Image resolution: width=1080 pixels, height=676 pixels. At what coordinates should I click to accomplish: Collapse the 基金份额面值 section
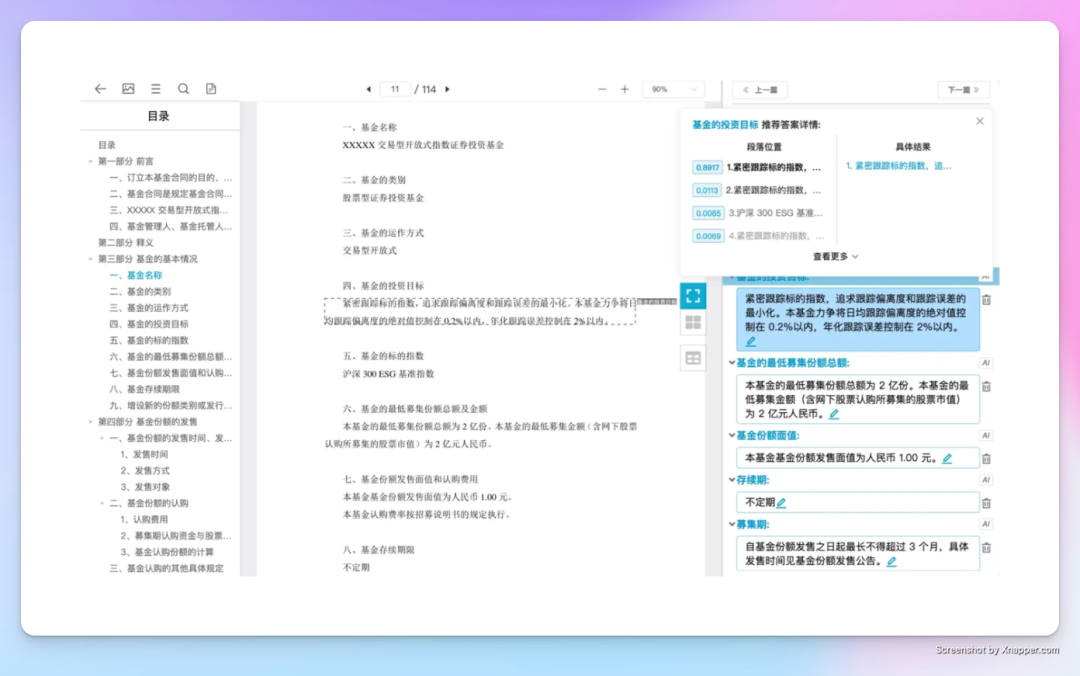point(731,436)
